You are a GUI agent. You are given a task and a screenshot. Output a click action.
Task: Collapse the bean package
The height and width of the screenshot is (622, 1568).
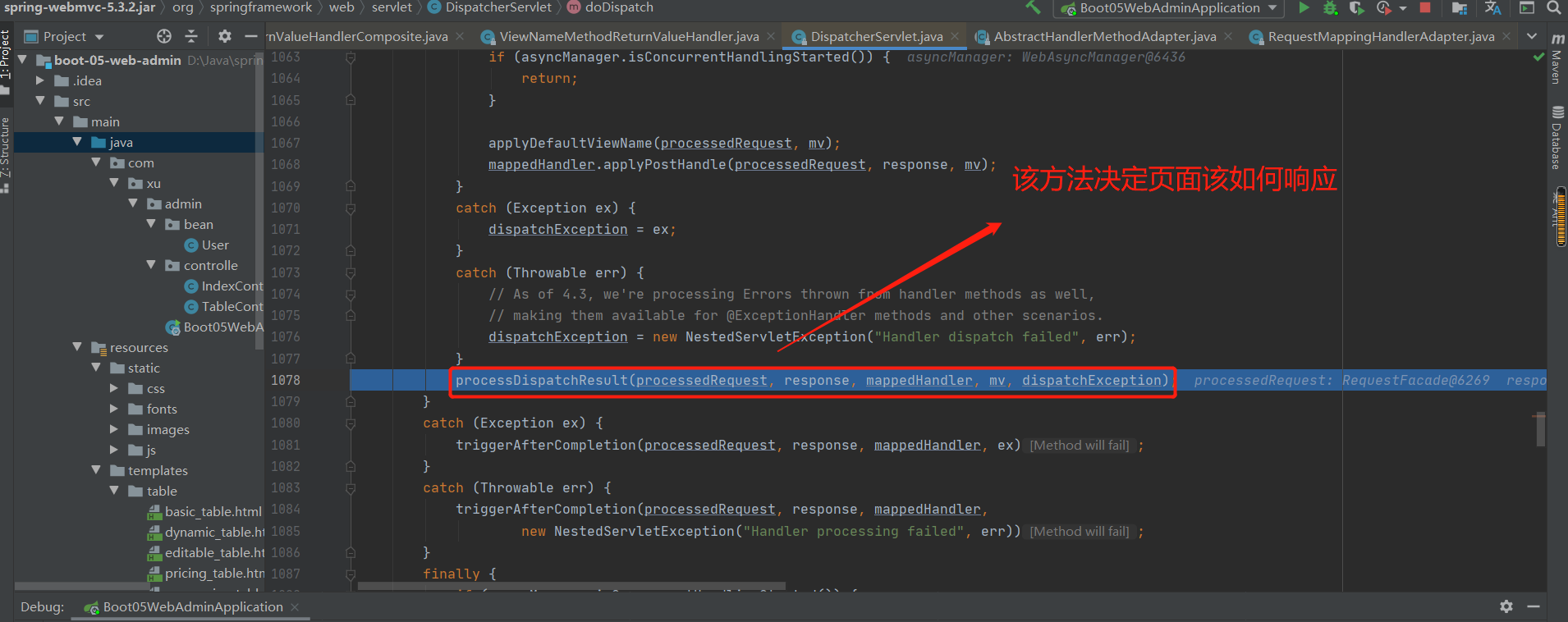(151, 224)
